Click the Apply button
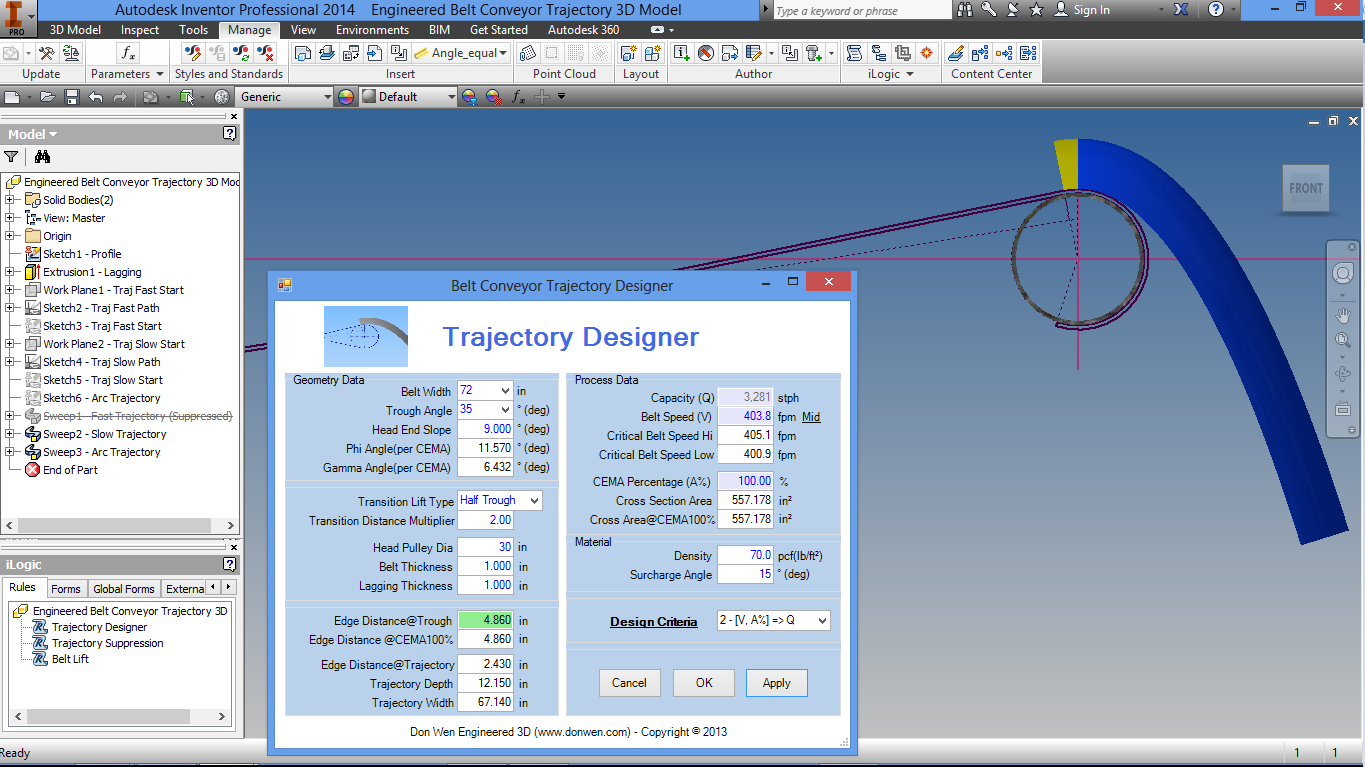This screenshot has height=767, width=1365. 777,683
